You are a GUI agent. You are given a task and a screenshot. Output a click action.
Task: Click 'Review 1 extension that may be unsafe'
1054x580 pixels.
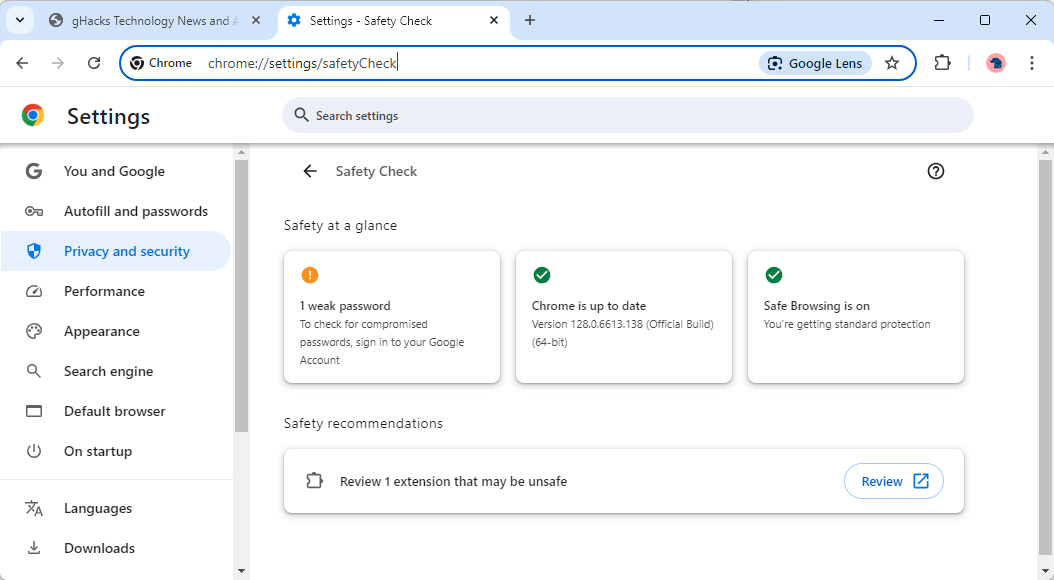454,482
